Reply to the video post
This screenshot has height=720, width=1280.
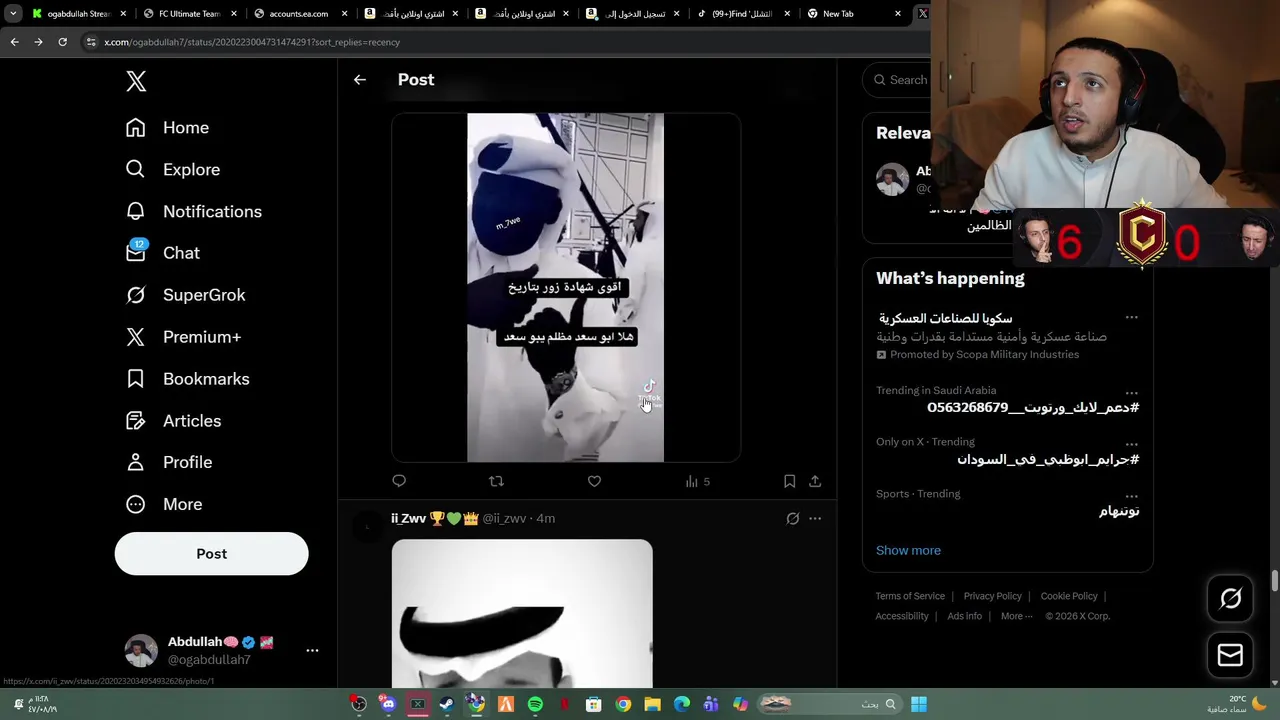(399, 481)
